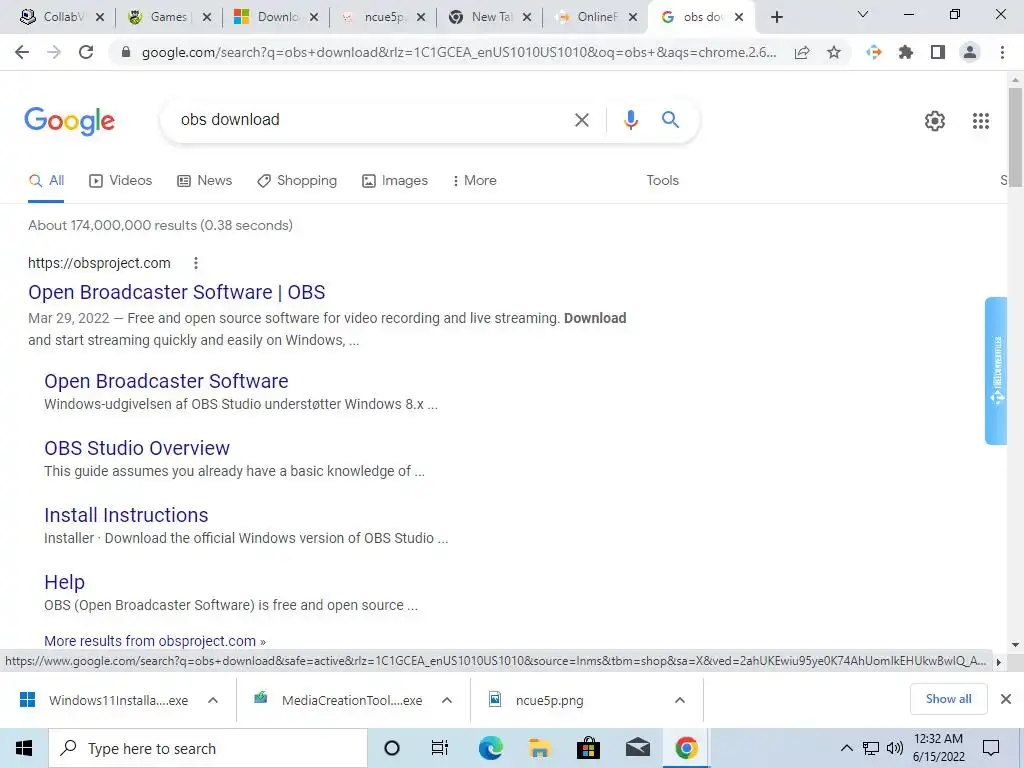Screen dimensions: 1024x768
Task: Click More results from obsproject.com
Action: [155, 641]
